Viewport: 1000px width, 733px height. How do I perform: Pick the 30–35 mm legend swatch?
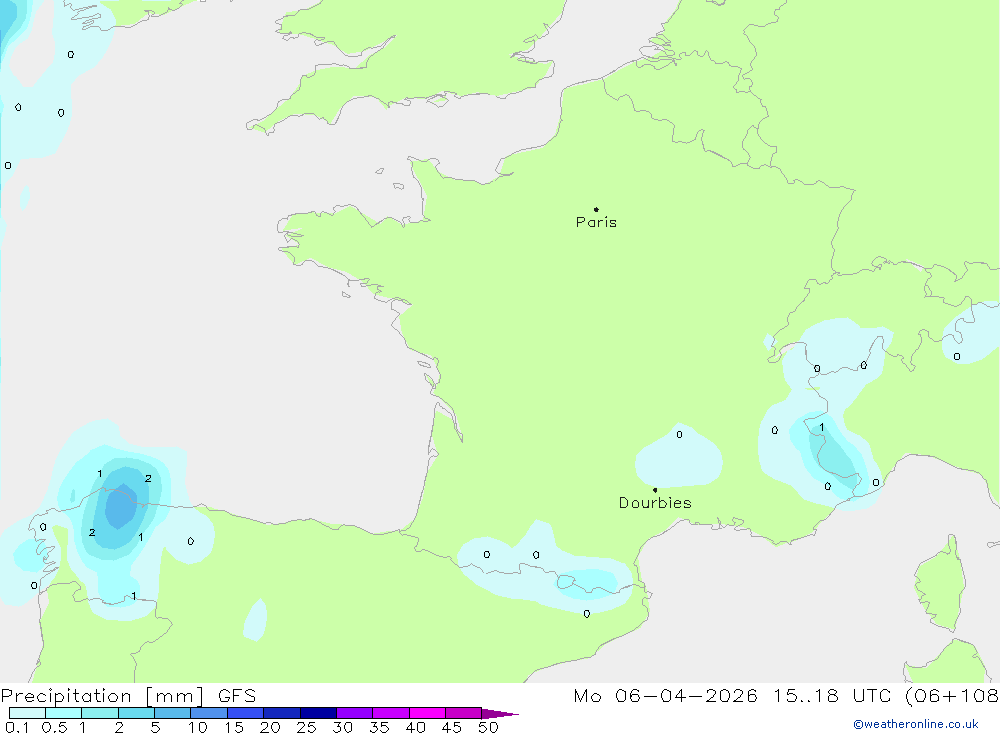tap(354, 713)
